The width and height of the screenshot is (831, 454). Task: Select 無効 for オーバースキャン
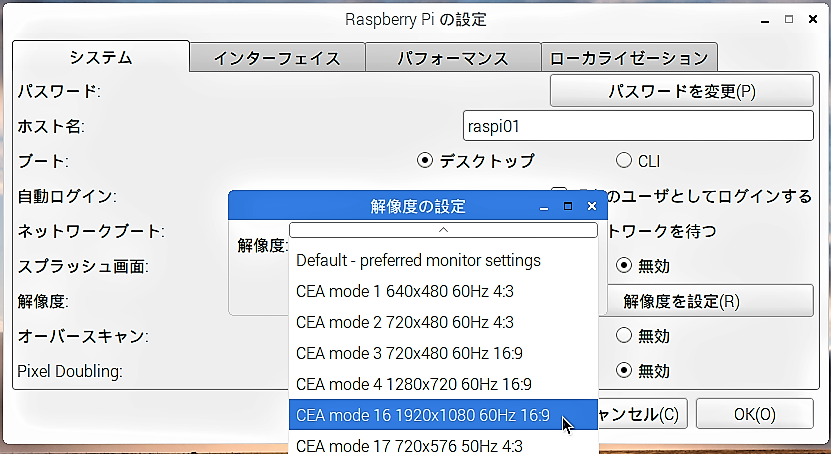[x=624, y=335]
